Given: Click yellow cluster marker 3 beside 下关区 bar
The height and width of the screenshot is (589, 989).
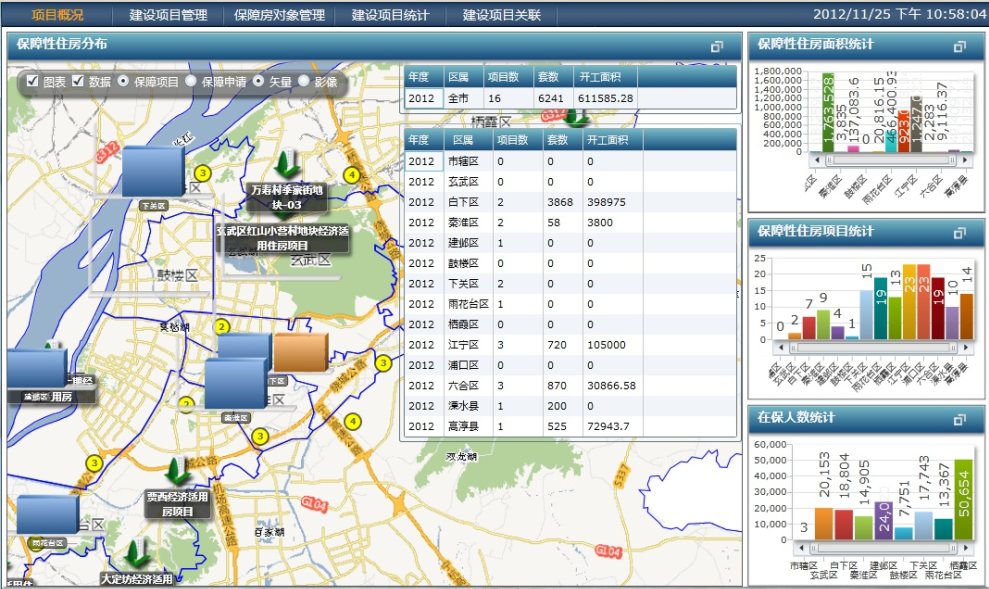Looking at the screenshot, I should [202, 173].
